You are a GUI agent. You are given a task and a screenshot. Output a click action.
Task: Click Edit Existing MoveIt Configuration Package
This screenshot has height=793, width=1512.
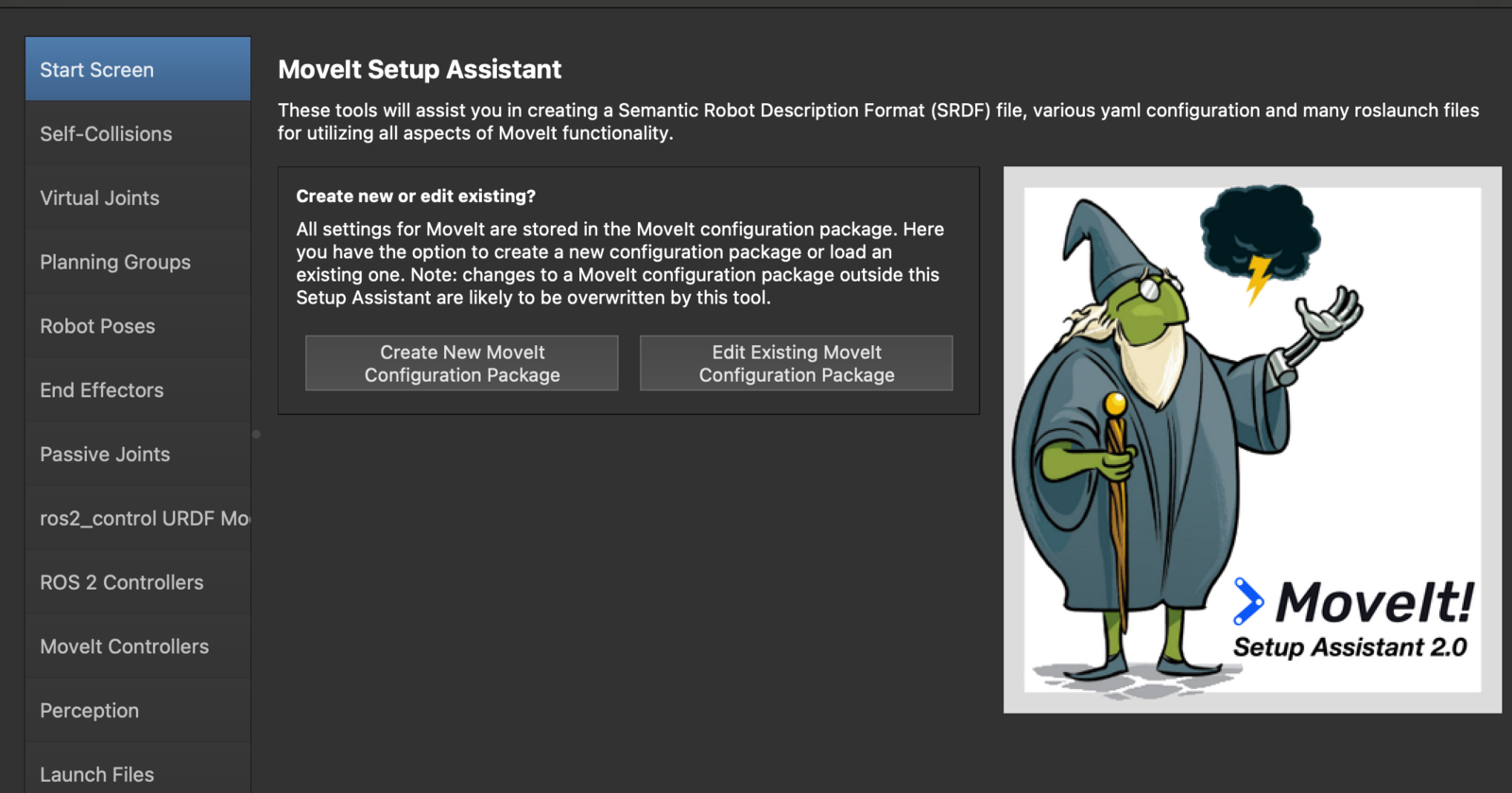(797, 363)
